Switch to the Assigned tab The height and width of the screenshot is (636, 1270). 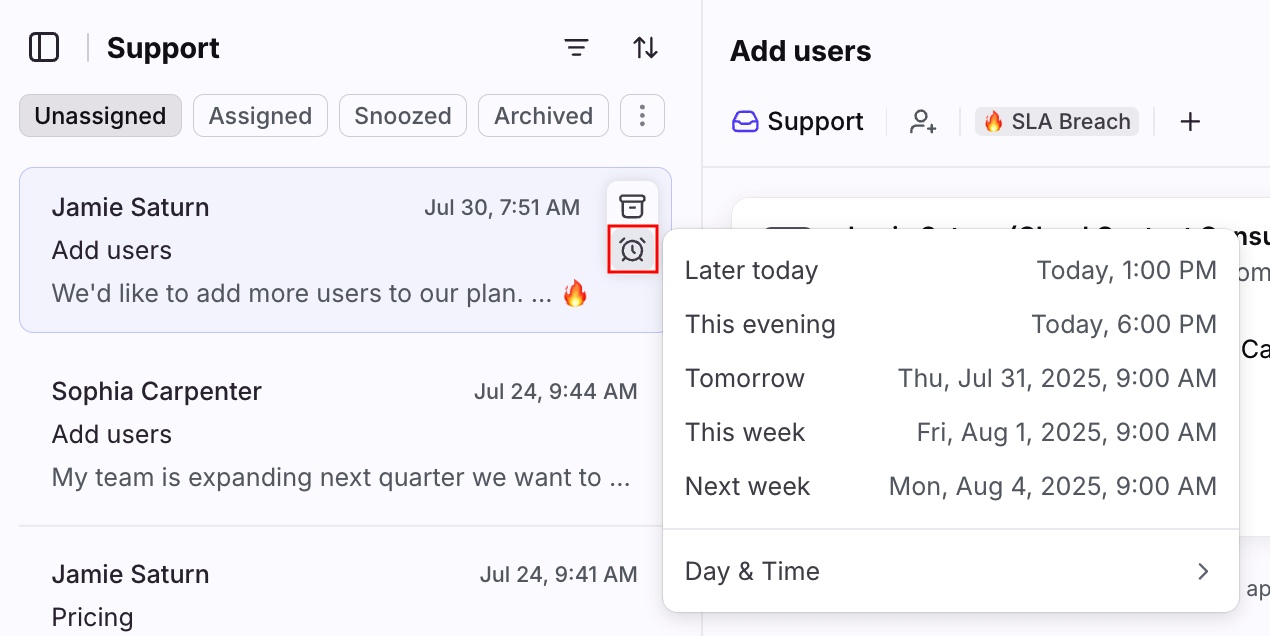tap(260, 116)
